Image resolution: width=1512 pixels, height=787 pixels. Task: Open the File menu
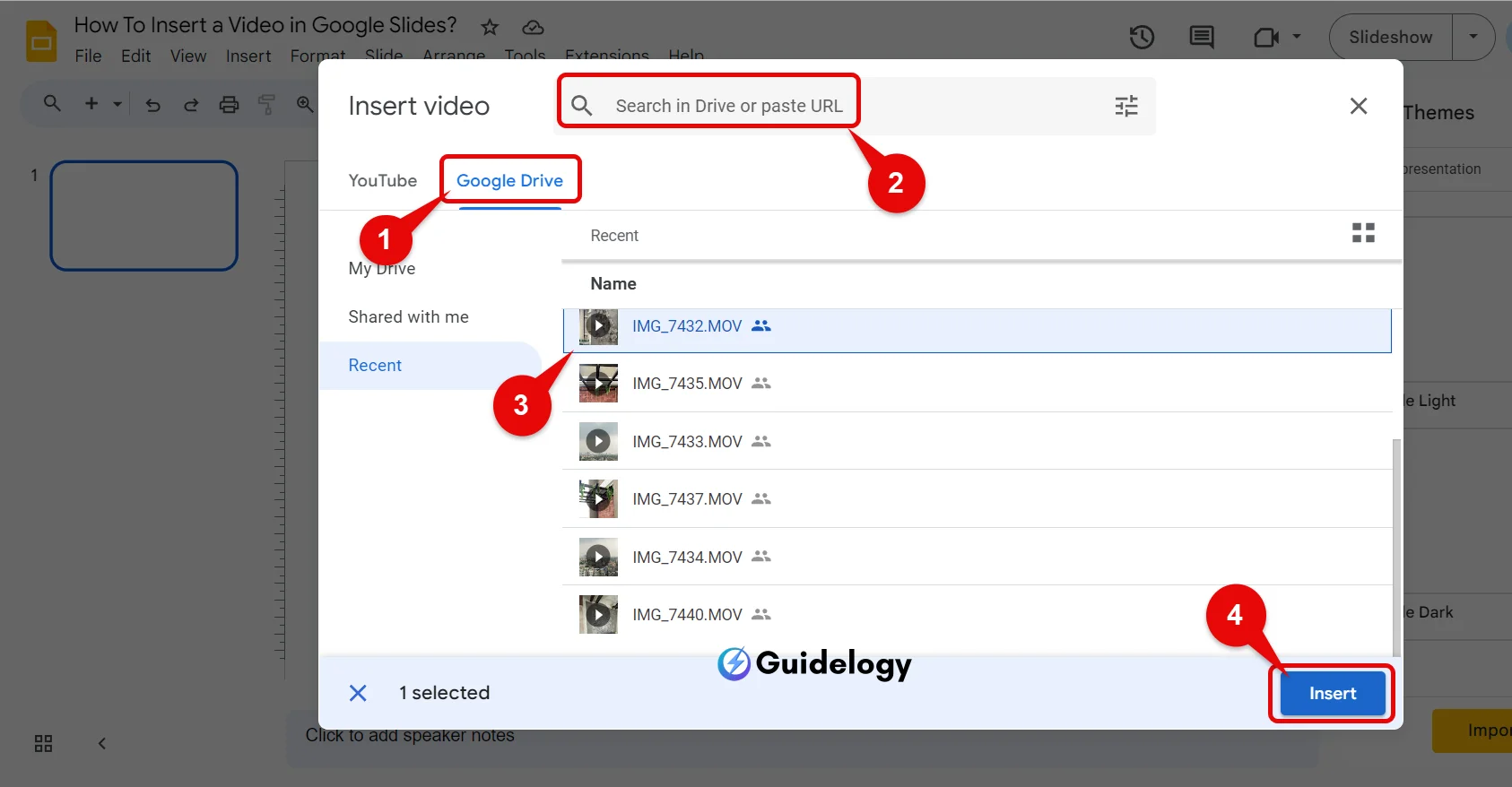coord(88,56)
